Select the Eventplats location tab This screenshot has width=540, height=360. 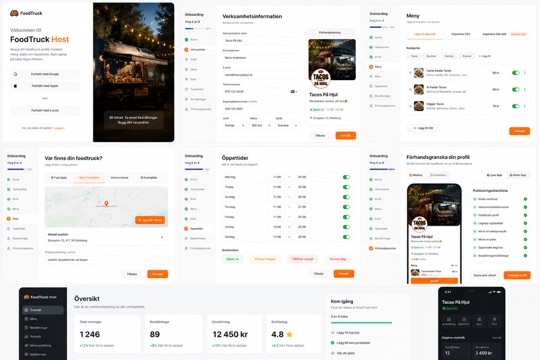pyautogui.click(x=149, y=178)
